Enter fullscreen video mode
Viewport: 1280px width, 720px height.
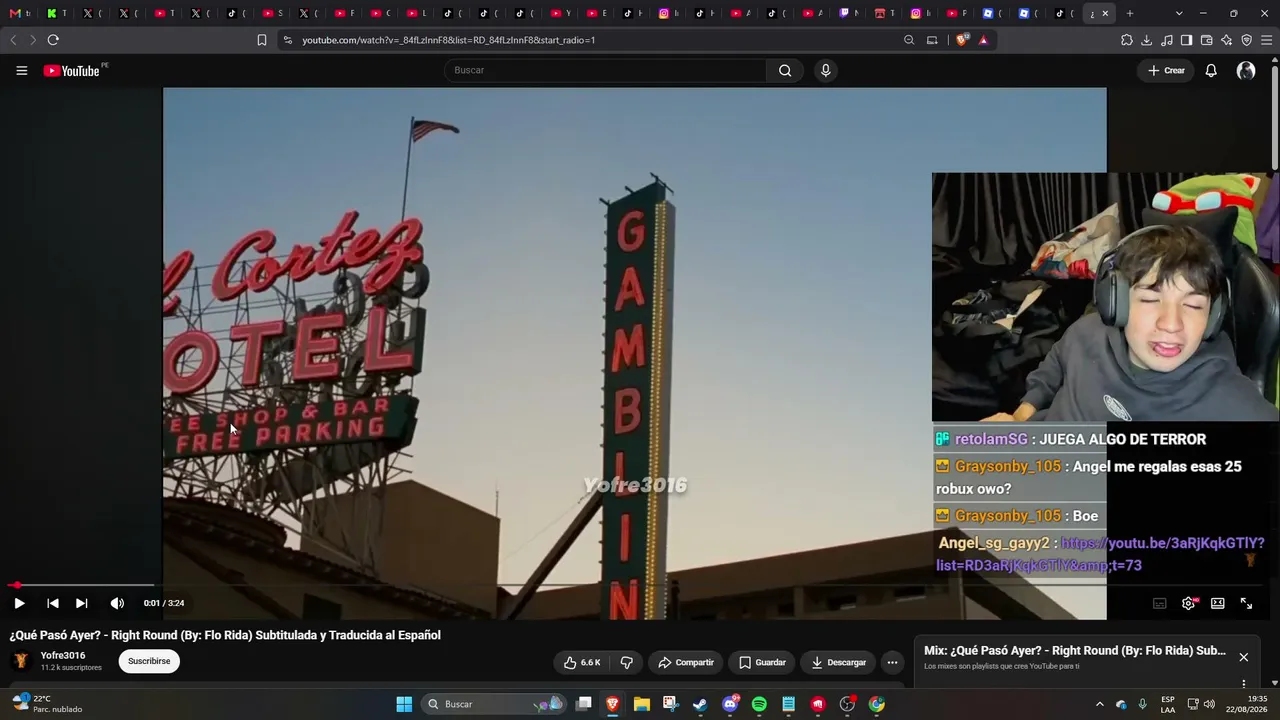tap(1247, 603)
